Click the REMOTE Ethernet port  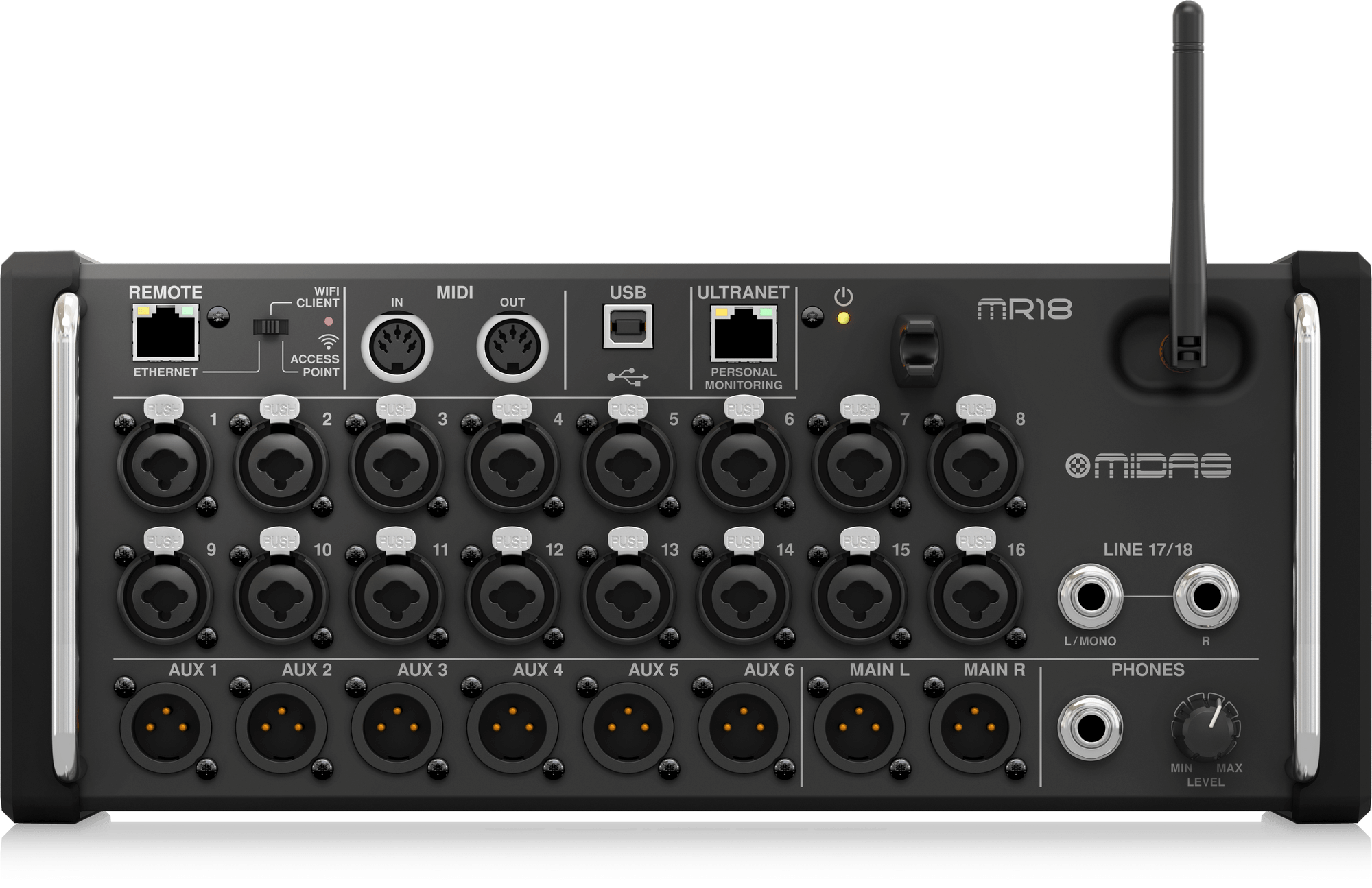(165, 333)
